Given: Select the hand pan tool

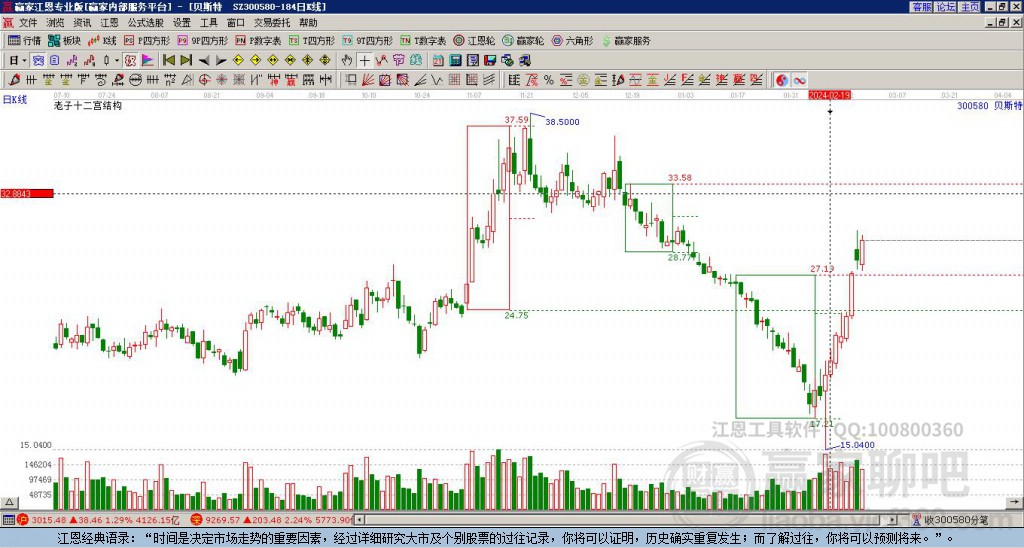Looking at the screenshot, I should tap(347, 61).
